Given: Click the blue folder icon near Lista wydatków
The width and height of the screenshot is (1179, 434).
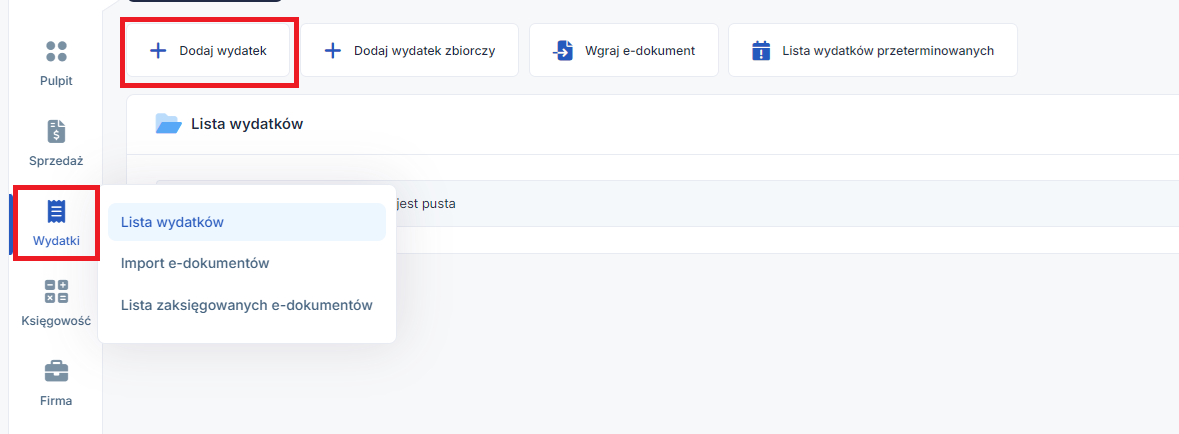Looking at the screenshot, I should [x=168, y=123].
